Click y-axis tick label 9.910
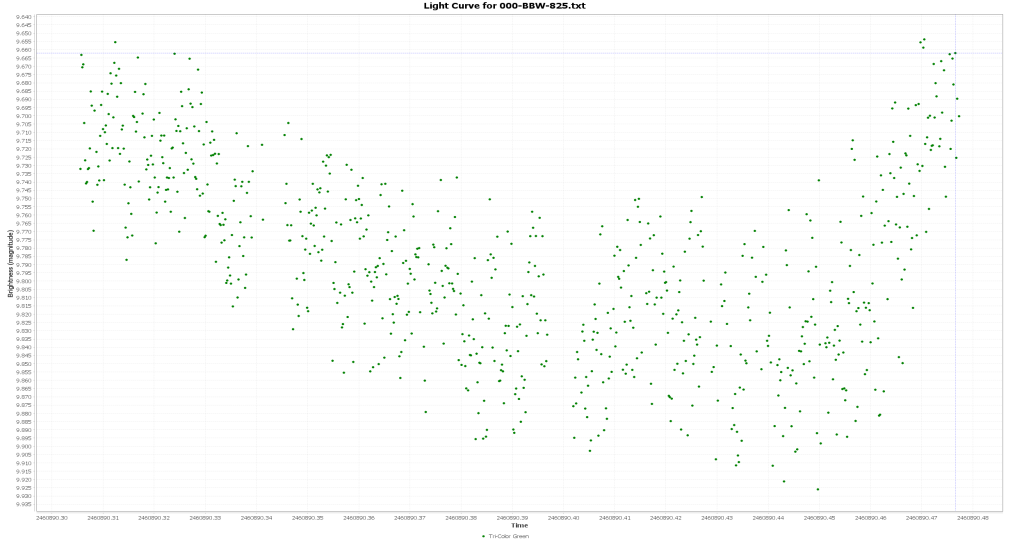The height and width of the screenshot is (541, 1024). (23, 463)
